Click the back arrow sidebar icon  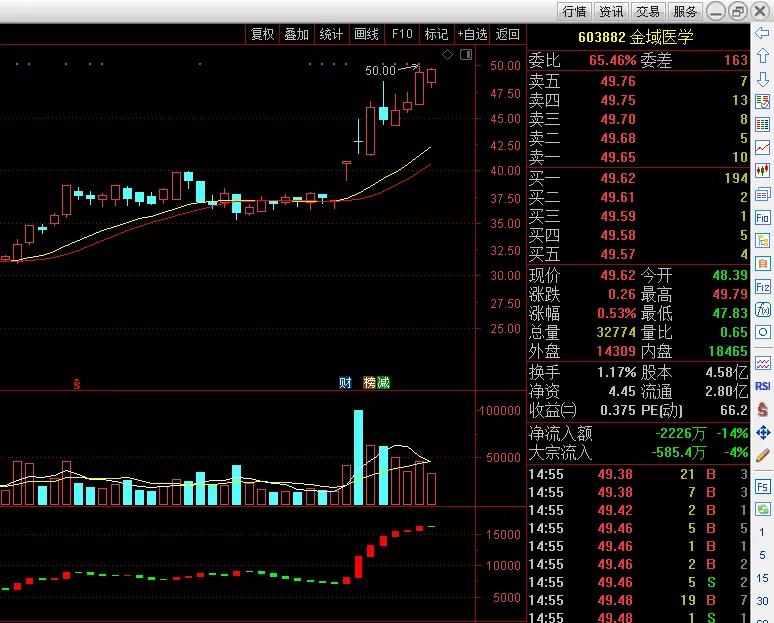tap(762, 33)
